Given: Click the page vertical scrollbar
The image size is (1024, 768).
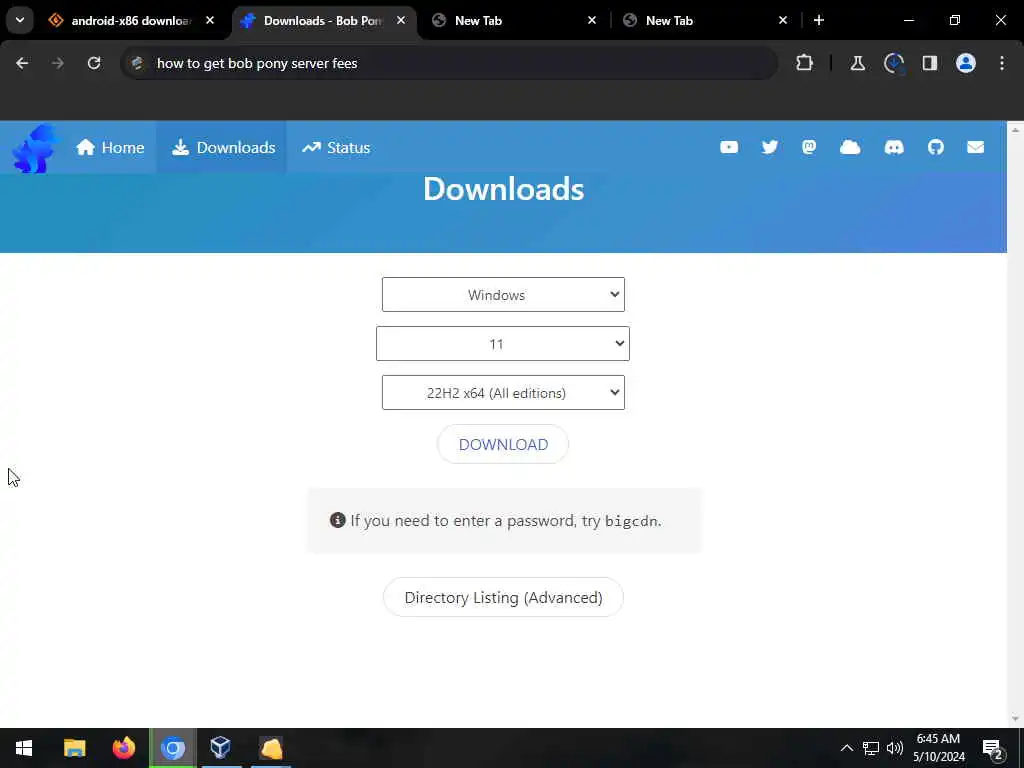Looking at the screenshot, I should click(1016, 424).
